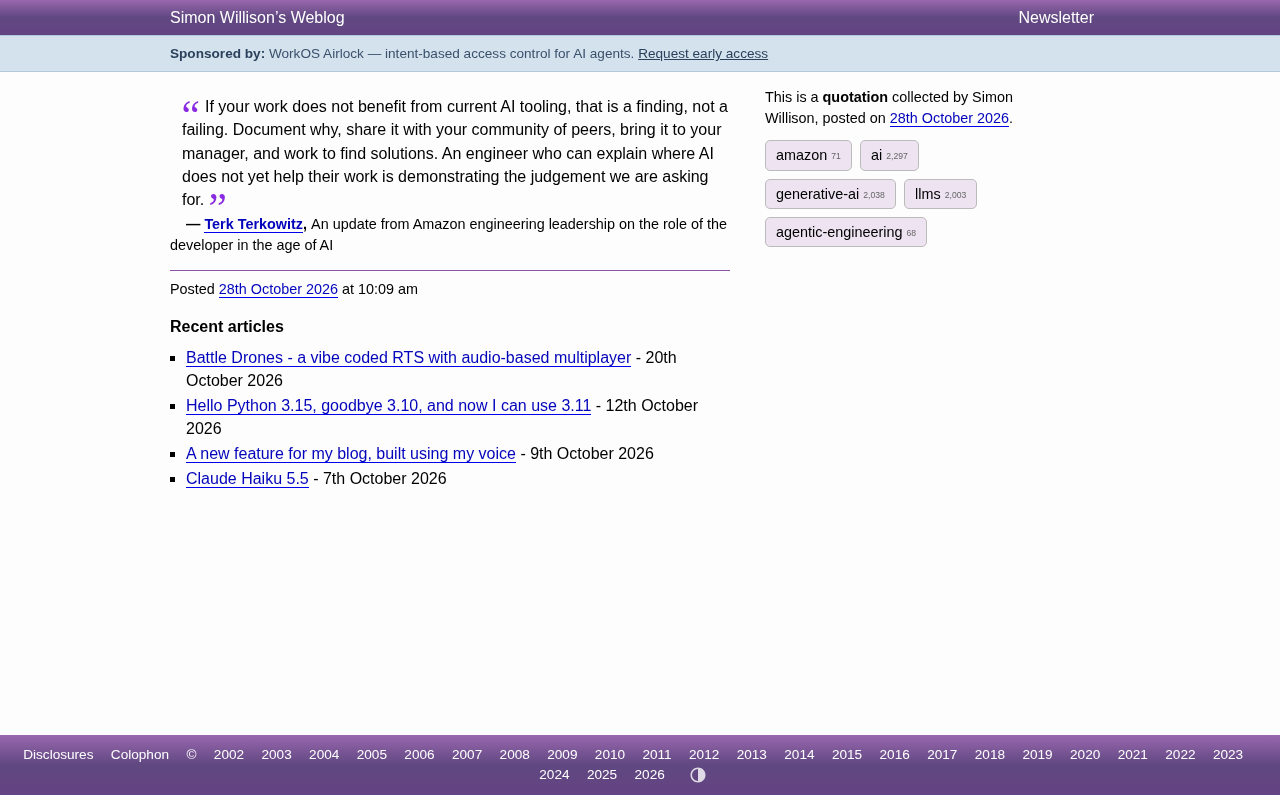Toggle the dark/light theme icon in footer
This screenshot has height=800, width=1280.
698,775
